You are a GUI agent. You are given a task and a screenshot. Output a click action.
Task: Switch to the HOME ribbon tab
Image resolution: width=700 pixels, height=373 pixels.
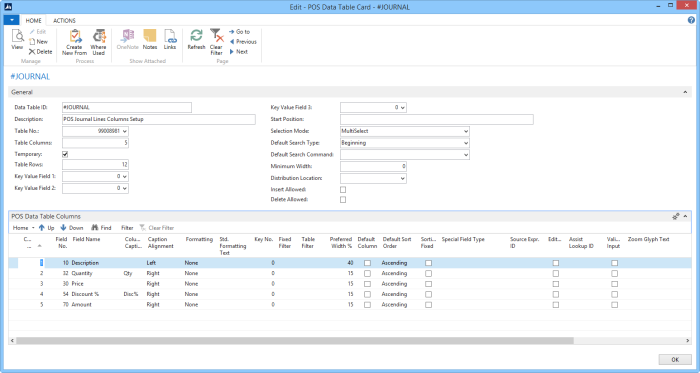pos(33,21)
